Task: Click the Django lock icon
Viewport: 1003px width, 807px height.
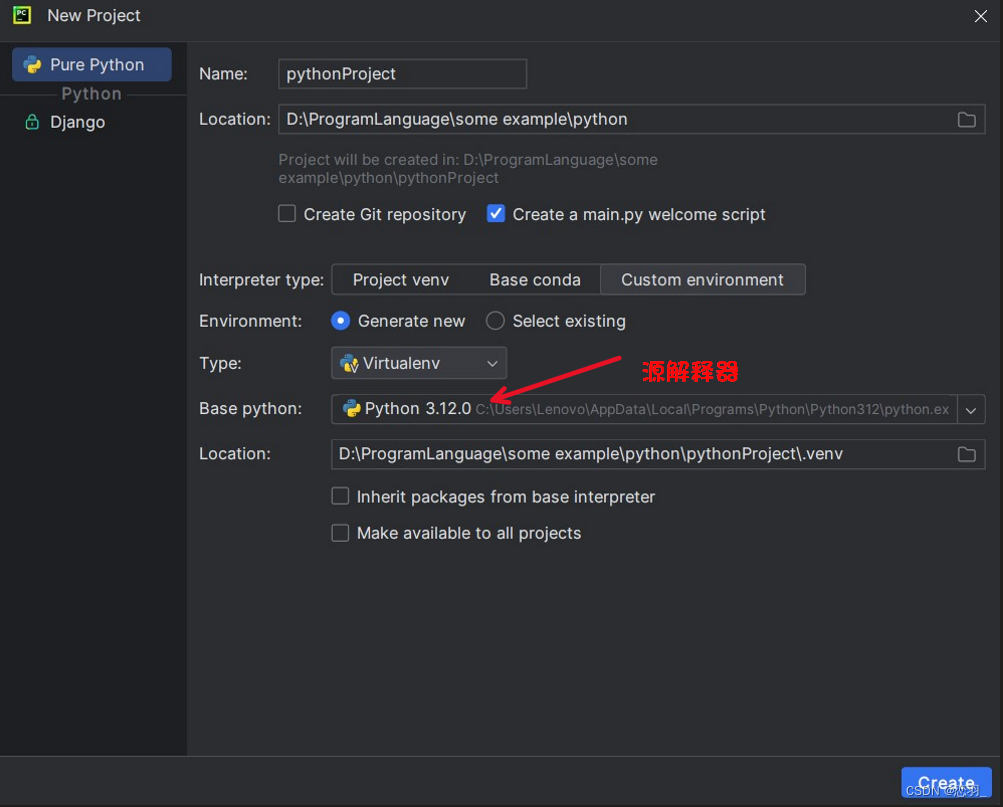Action: pyautogui.click(x=32, y=121)
